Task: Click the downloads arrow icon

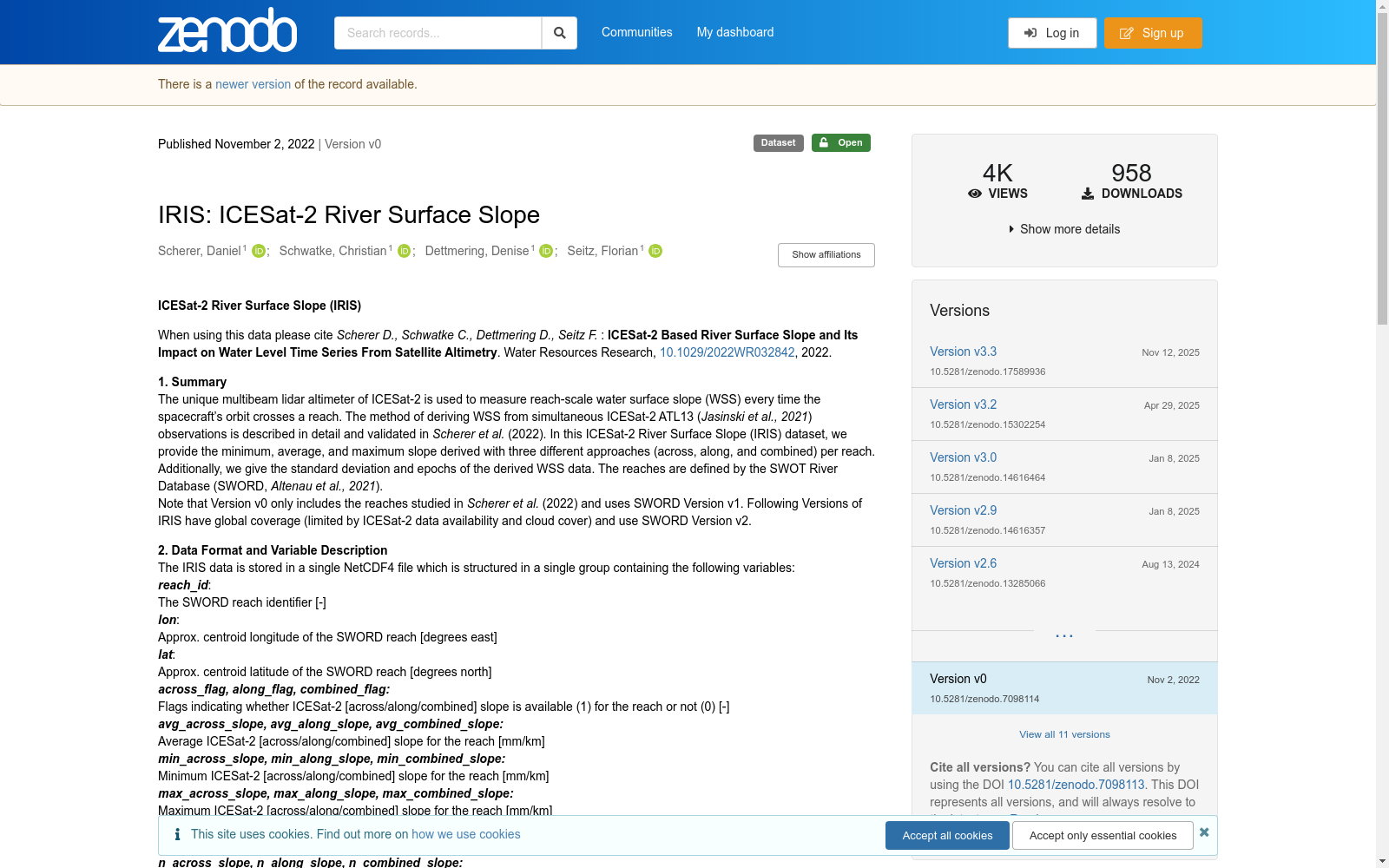Action: click(x=1088, y=194)
